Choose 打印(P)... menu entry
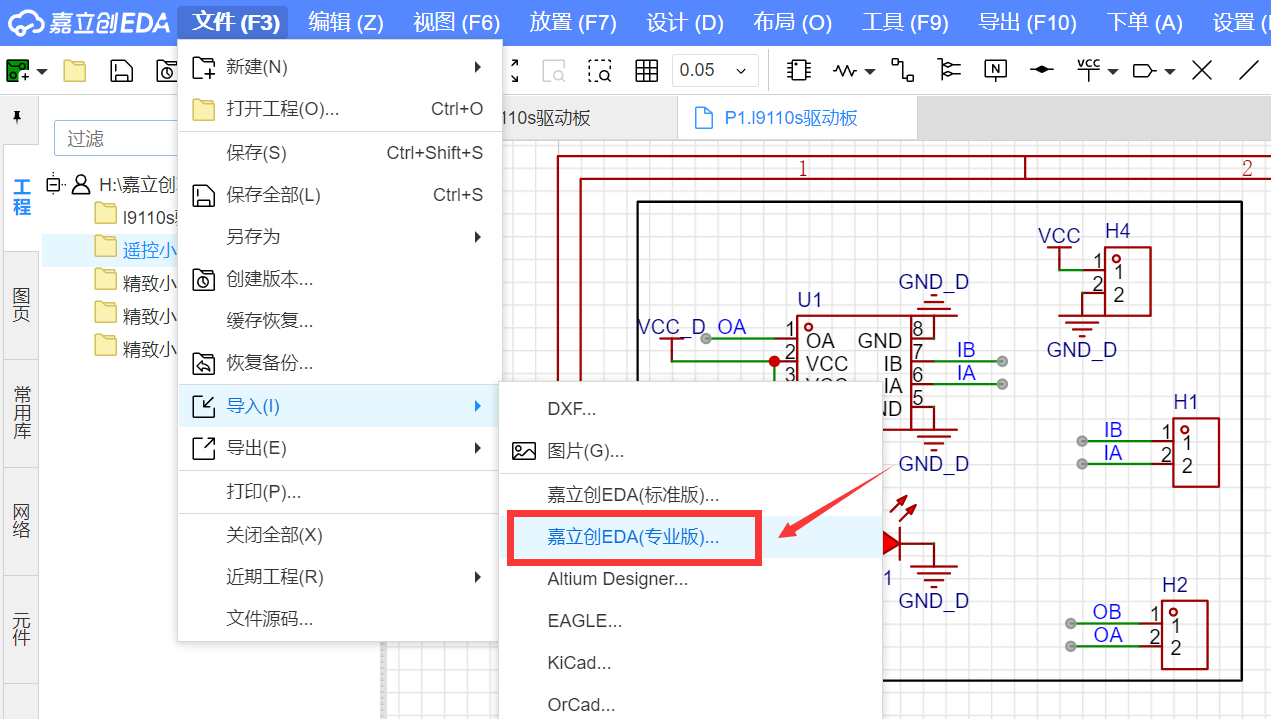Image resolution: width=1271 pixels, height=719 pixels. [x=339, y=492]
